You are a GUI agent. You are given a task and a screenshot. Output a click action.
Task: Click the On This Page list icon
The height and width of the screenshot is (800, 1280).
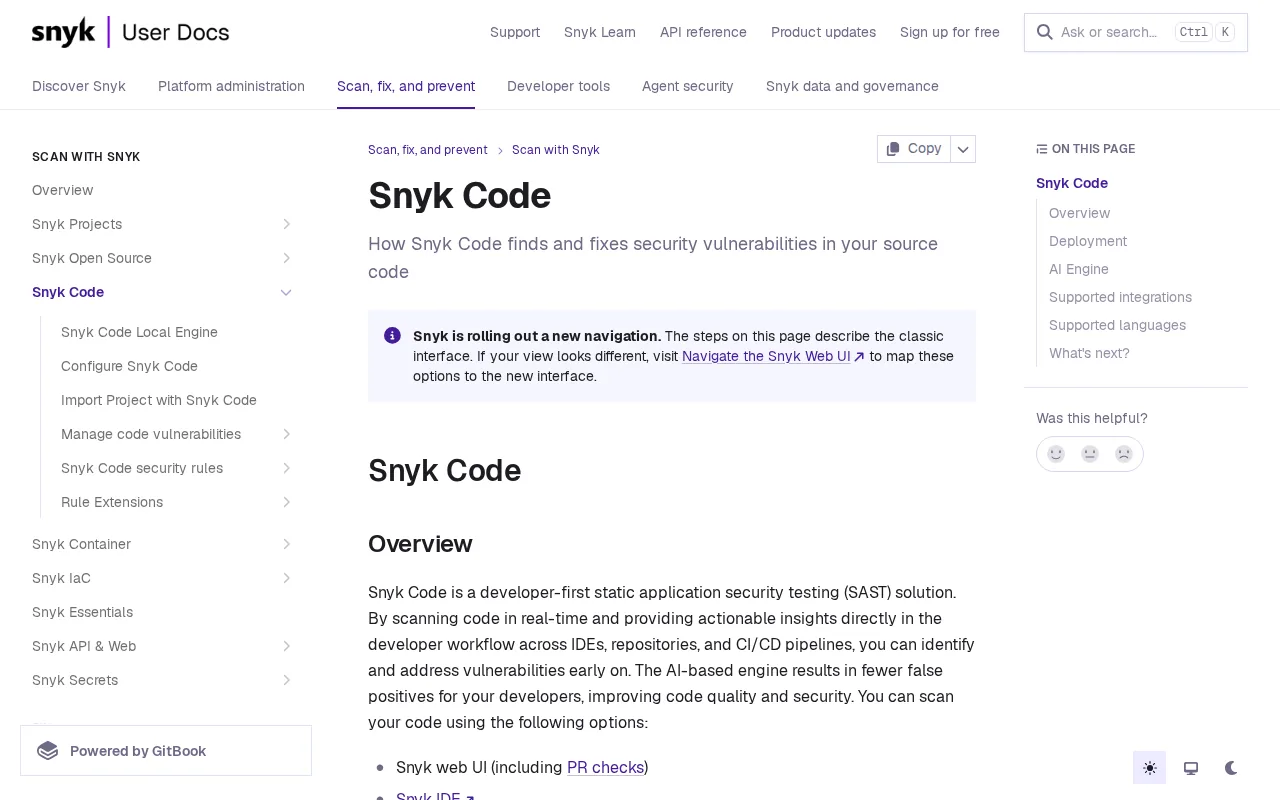tap(1042, 149)
